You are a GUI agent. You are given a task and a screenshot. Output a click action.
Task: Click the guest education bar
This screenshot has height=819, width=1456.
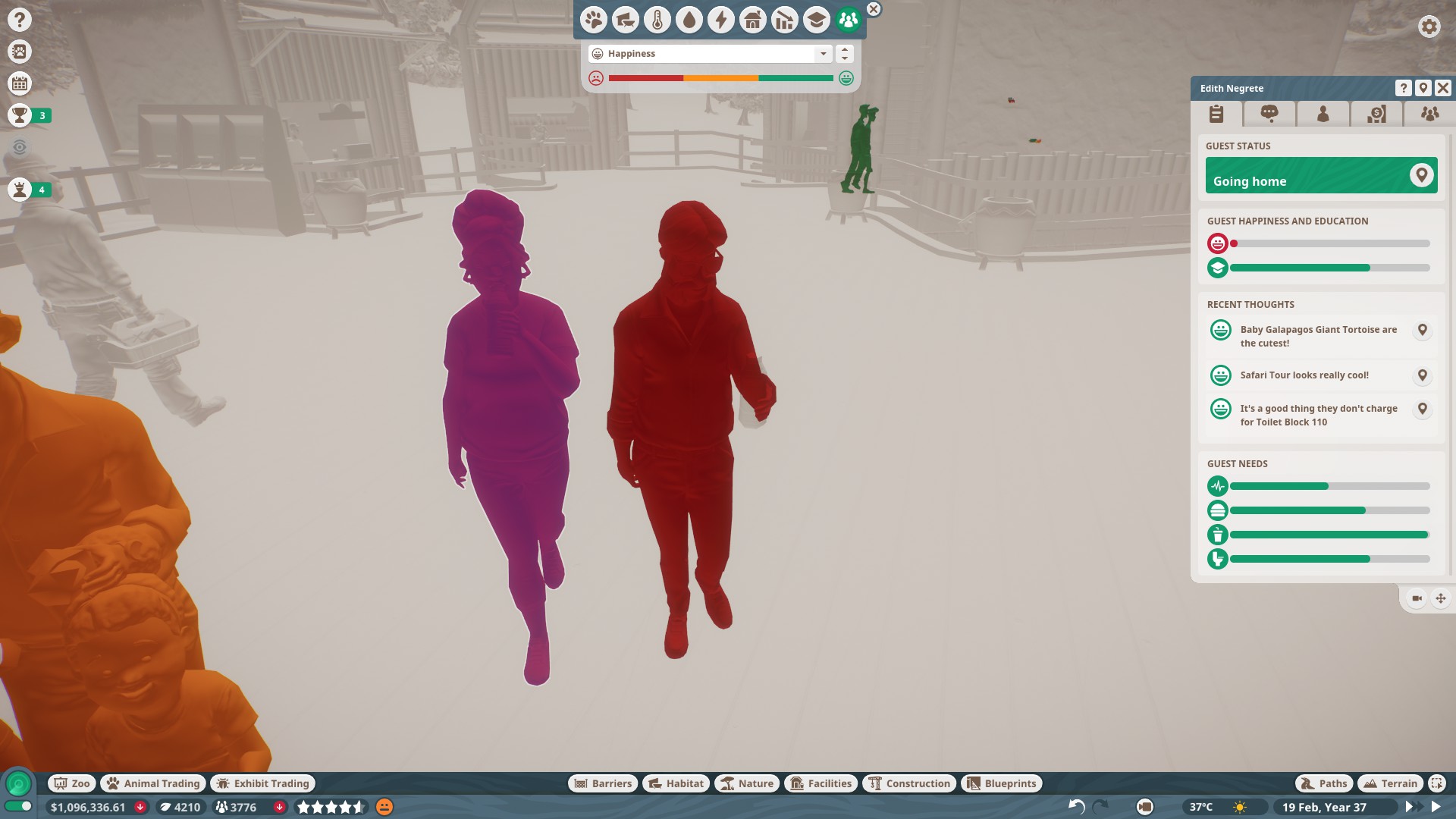click(1329, 268)
